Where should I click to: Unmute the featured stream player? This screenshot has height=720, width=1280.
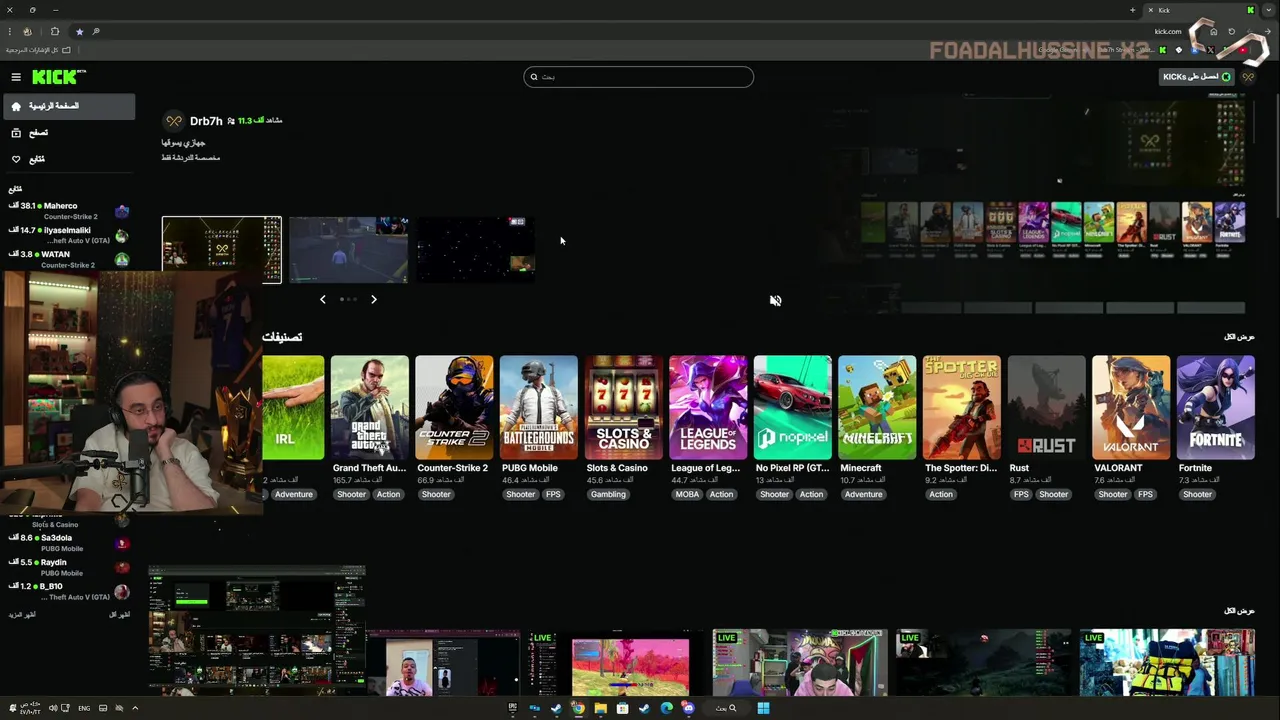click(x=775, y=300)
